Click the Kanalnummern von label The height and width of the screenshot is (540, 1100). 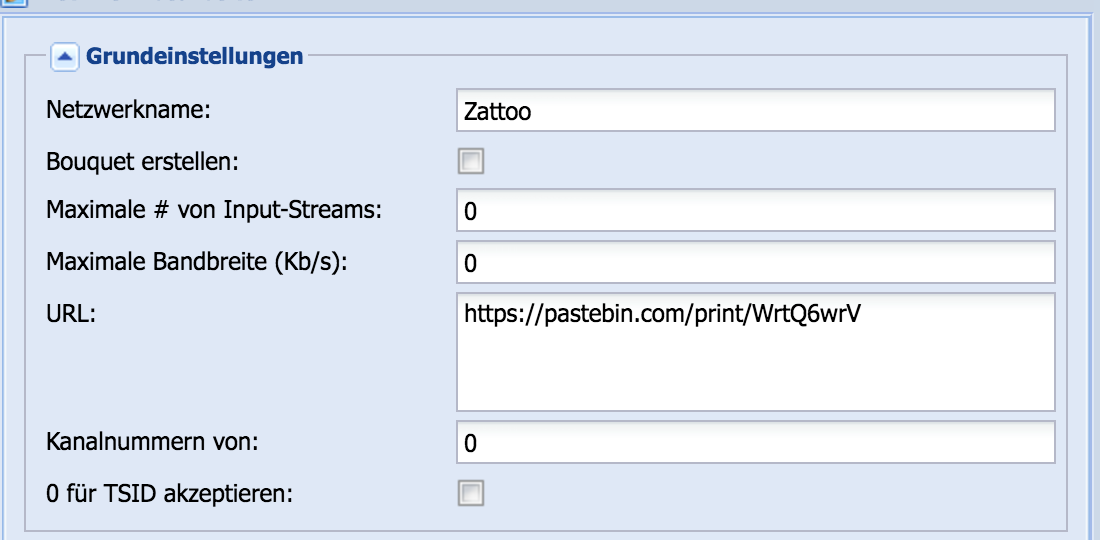[x=152, y=442]
